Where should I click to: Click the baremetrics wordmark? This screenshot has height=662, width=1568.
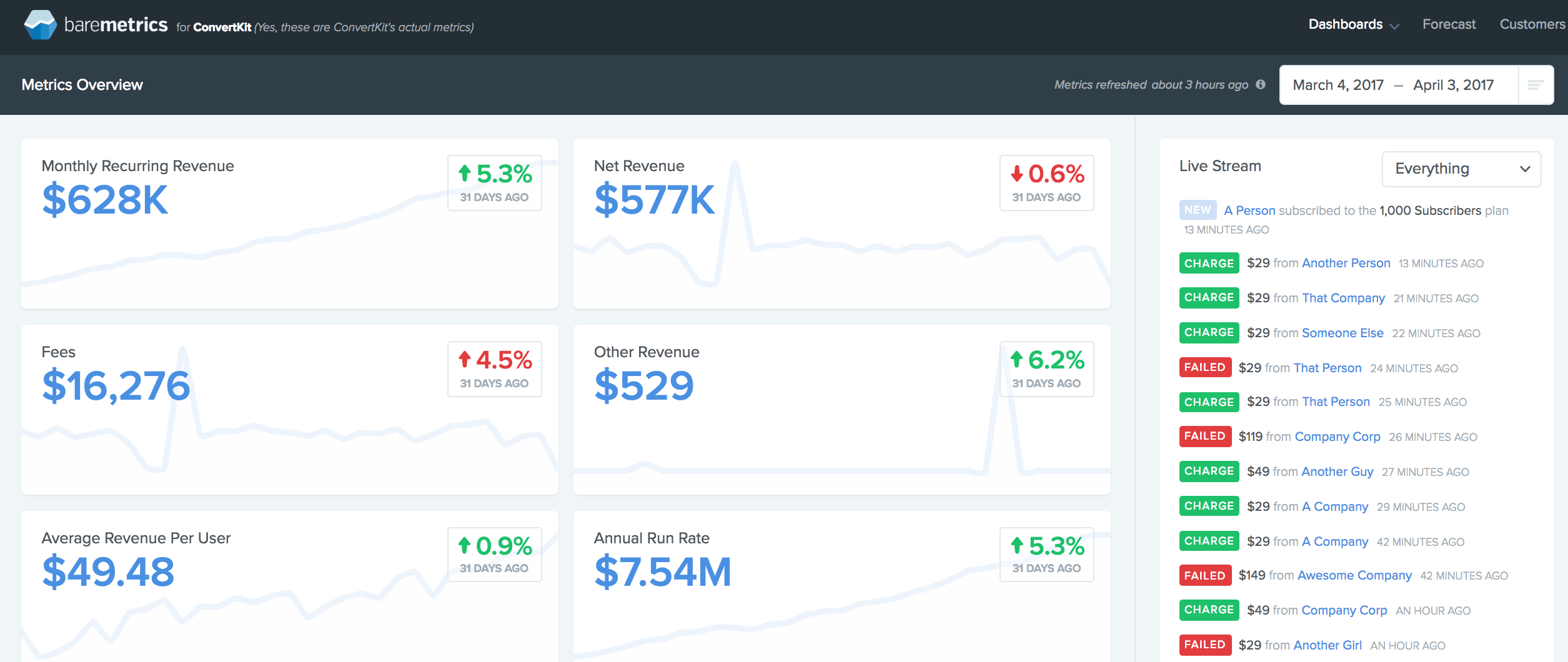[x=116, y=24]
